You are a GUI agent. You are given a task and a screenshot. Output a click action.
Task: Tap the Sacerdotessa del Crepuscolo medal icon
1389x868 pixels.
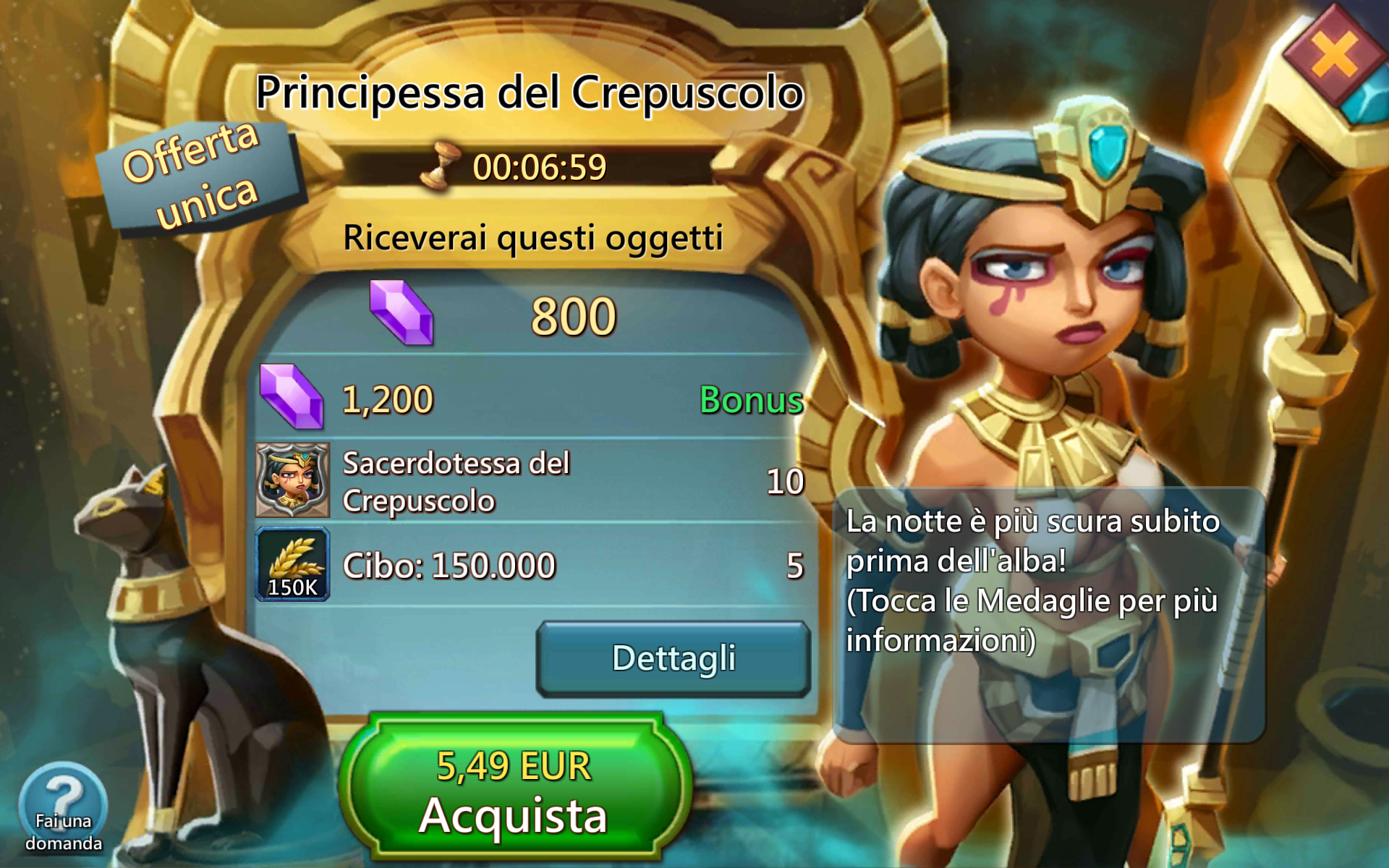(292, 480)
